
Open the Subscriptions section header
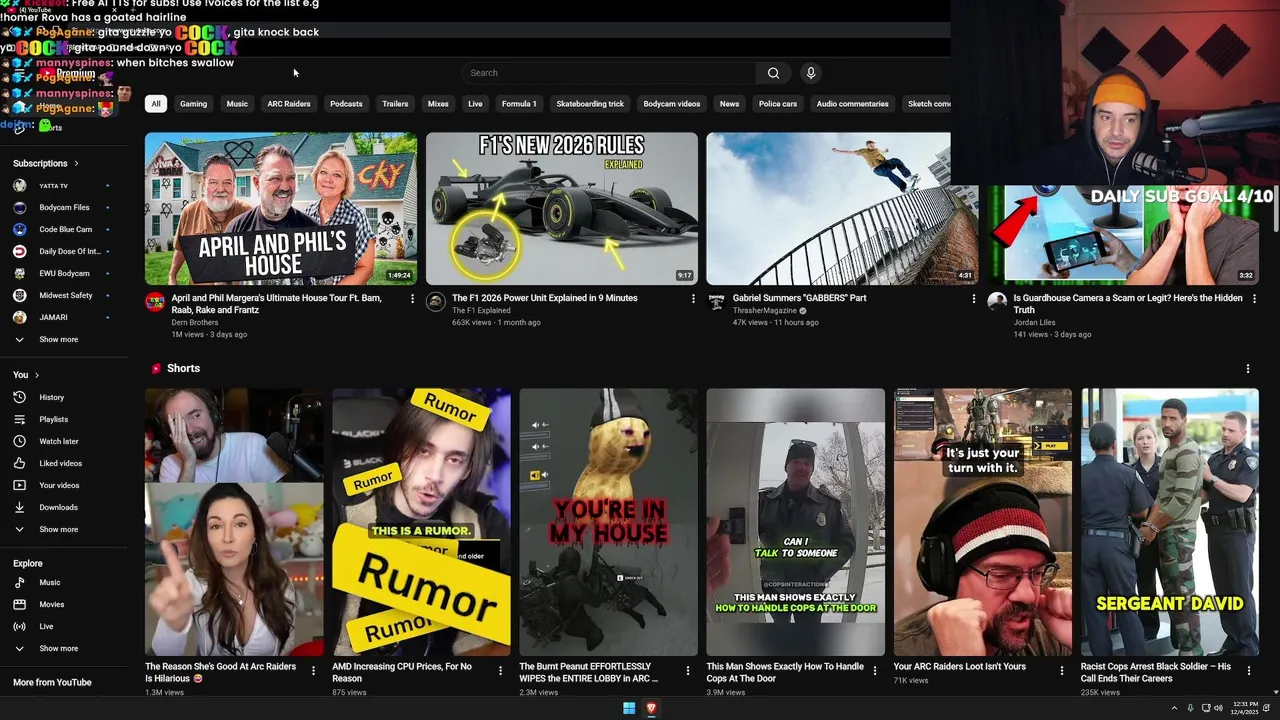45,163
